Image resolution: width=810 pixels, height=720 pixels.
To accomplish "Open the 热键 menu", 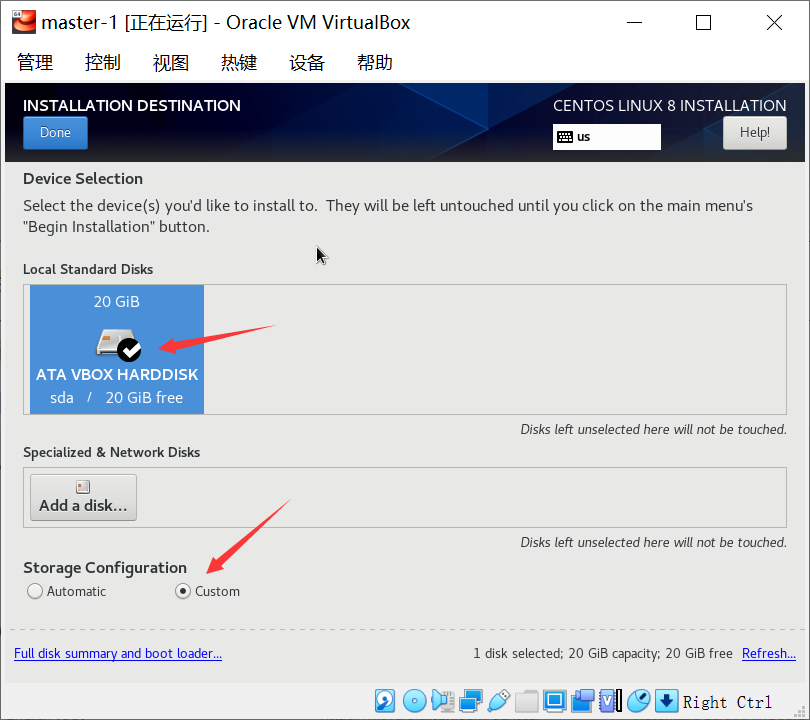I will (239, 62).
